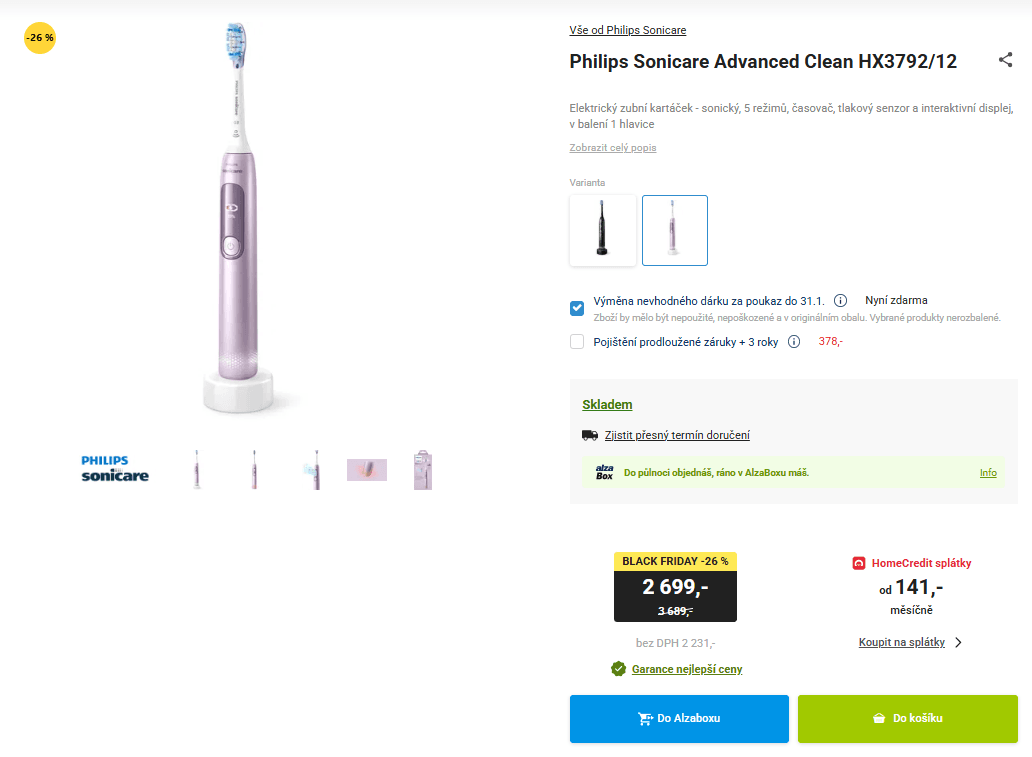1032x757 pixels.
Task: Expand the full product description with Zobrazit celý popis
Action: (612, 147)
